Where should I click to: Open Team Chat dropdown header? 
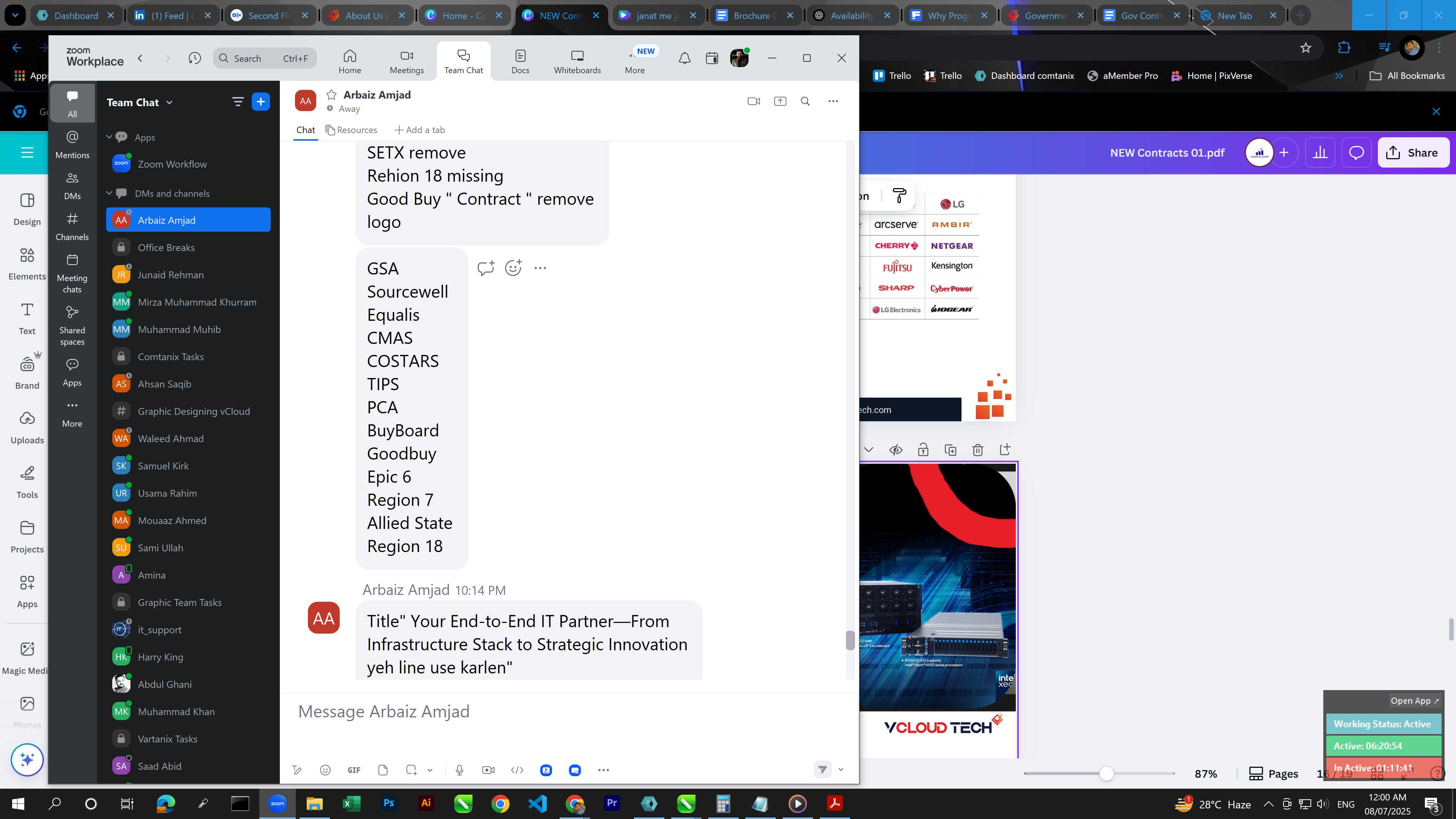[140, 102]
